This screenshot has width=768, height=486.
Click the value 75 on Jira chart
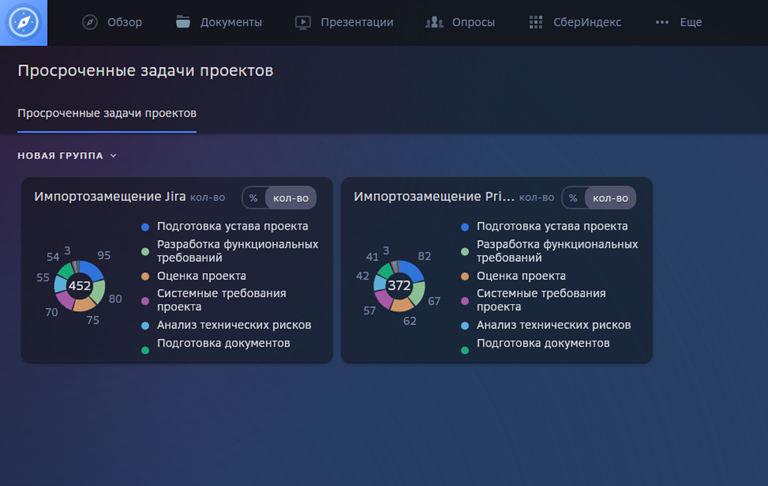click(x=93, y=320)
